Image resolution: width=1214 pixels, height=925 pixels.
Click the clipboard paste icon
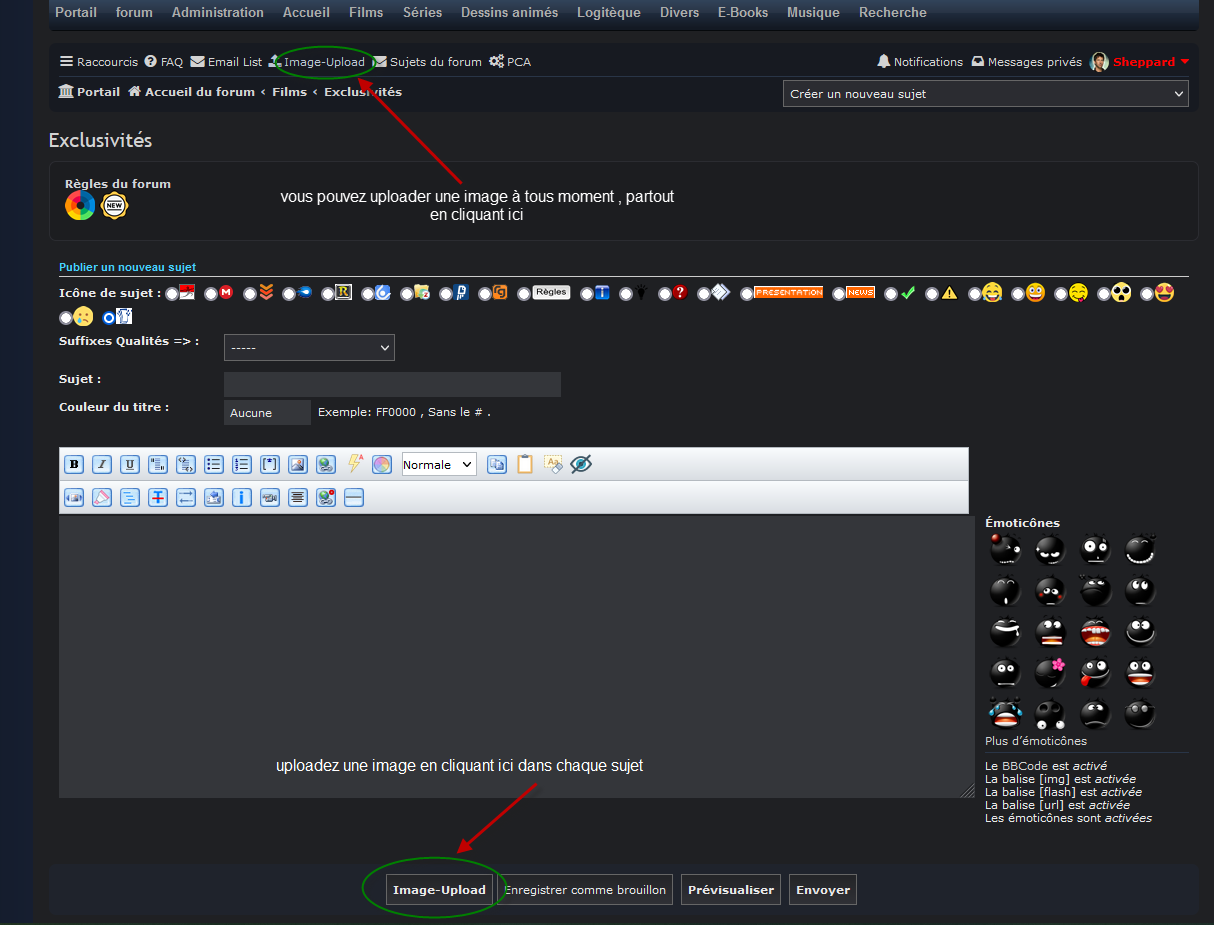525,464
